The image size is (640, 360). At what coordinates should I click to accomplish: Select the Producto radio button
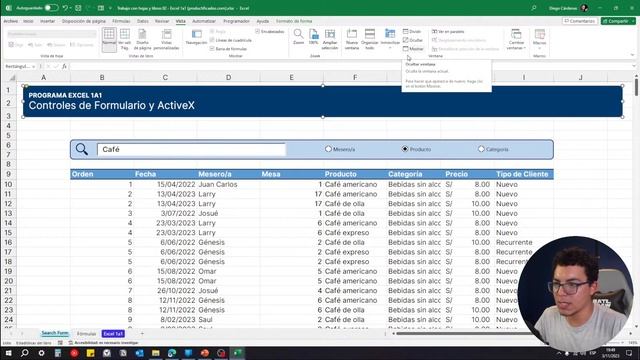coord(405,149)
